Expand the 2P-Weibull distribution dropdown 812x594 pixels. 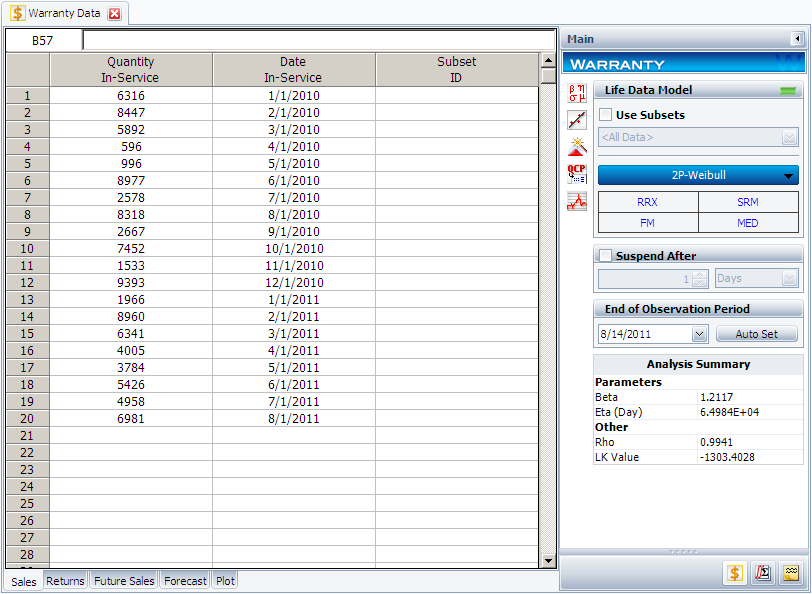790,176
